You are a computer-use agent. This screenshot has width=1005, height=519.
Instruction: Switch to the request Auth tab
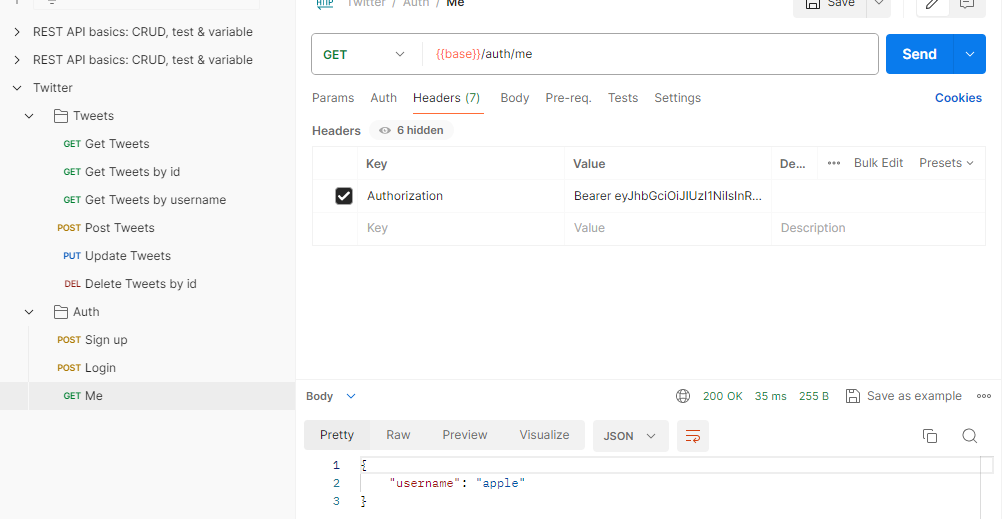(383, 98)
